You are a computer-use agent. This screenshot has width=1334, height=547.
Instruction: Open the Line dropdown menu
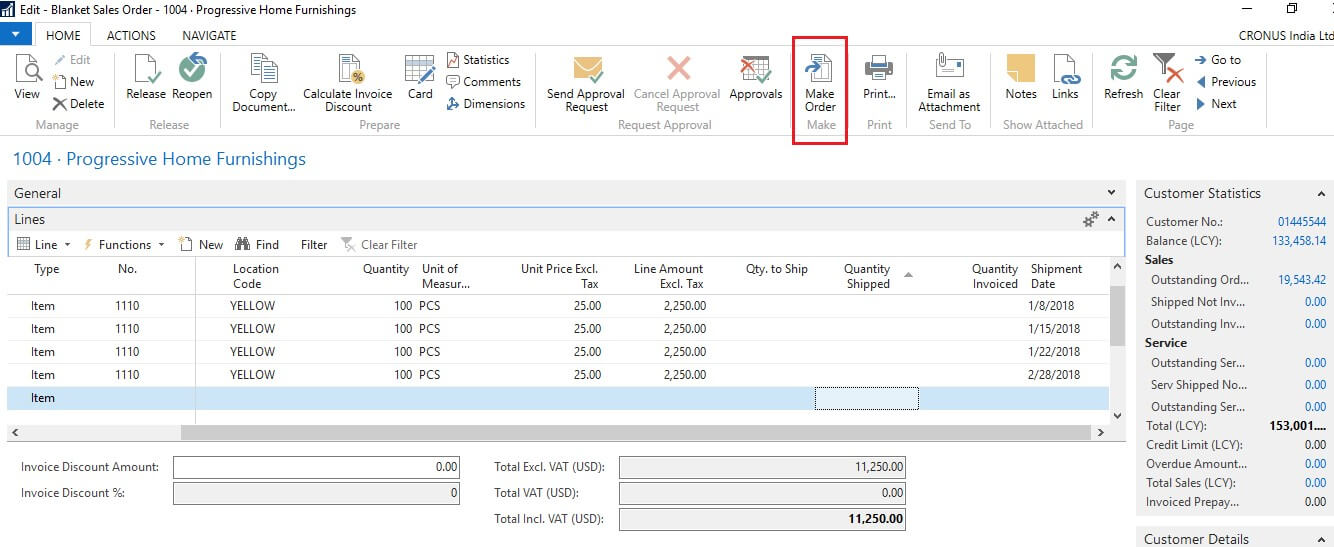[x=45, y=245]
